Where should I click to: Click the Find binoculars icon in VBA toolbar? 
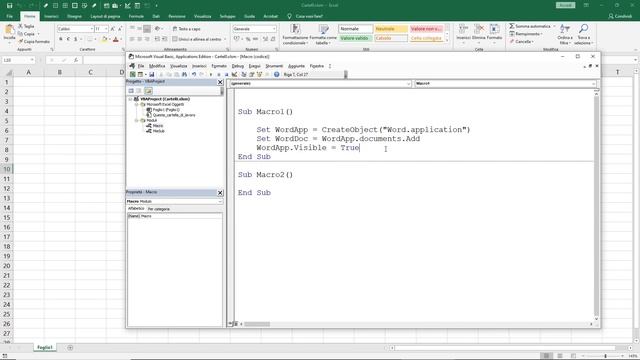[184, 74]
